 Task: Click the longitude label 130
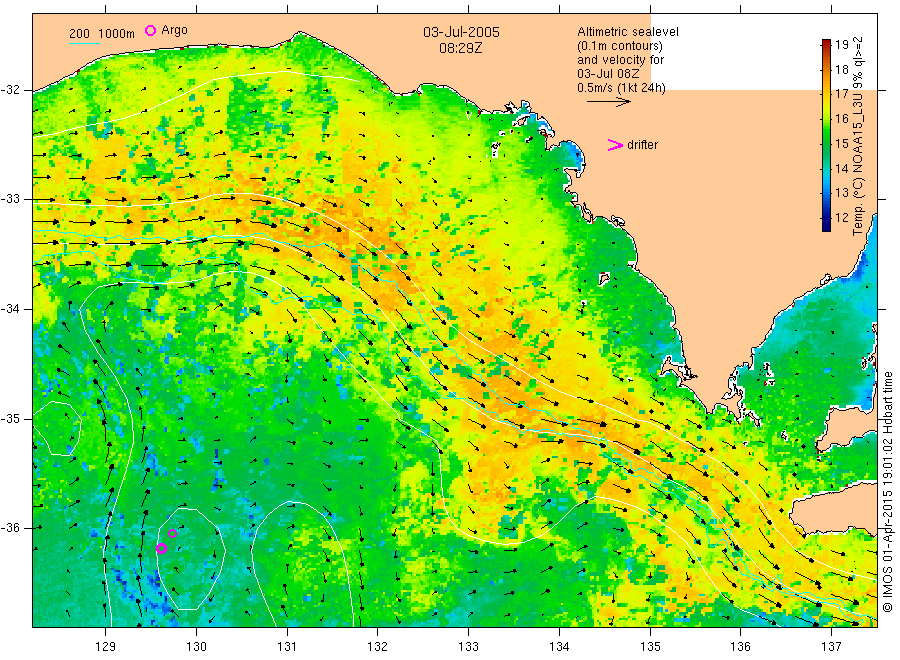196,647
